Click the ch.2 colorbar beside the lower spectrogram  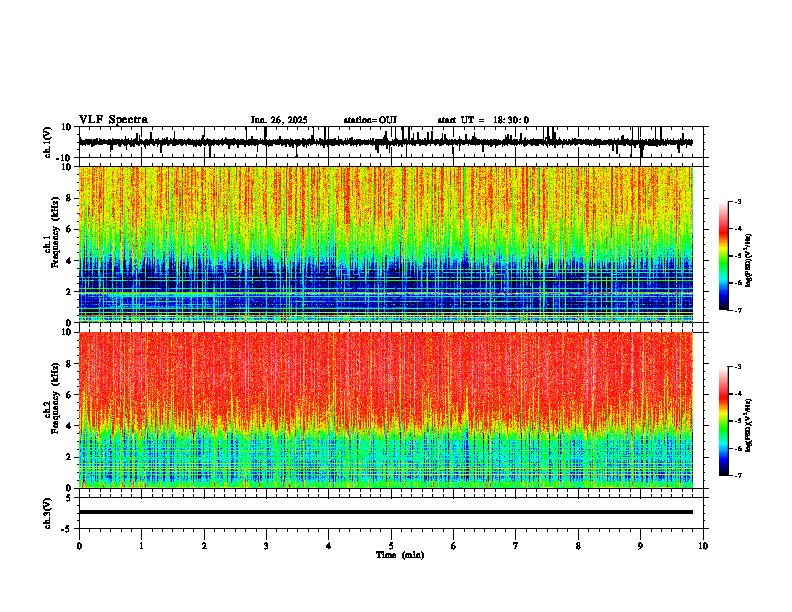click(723, 421)
